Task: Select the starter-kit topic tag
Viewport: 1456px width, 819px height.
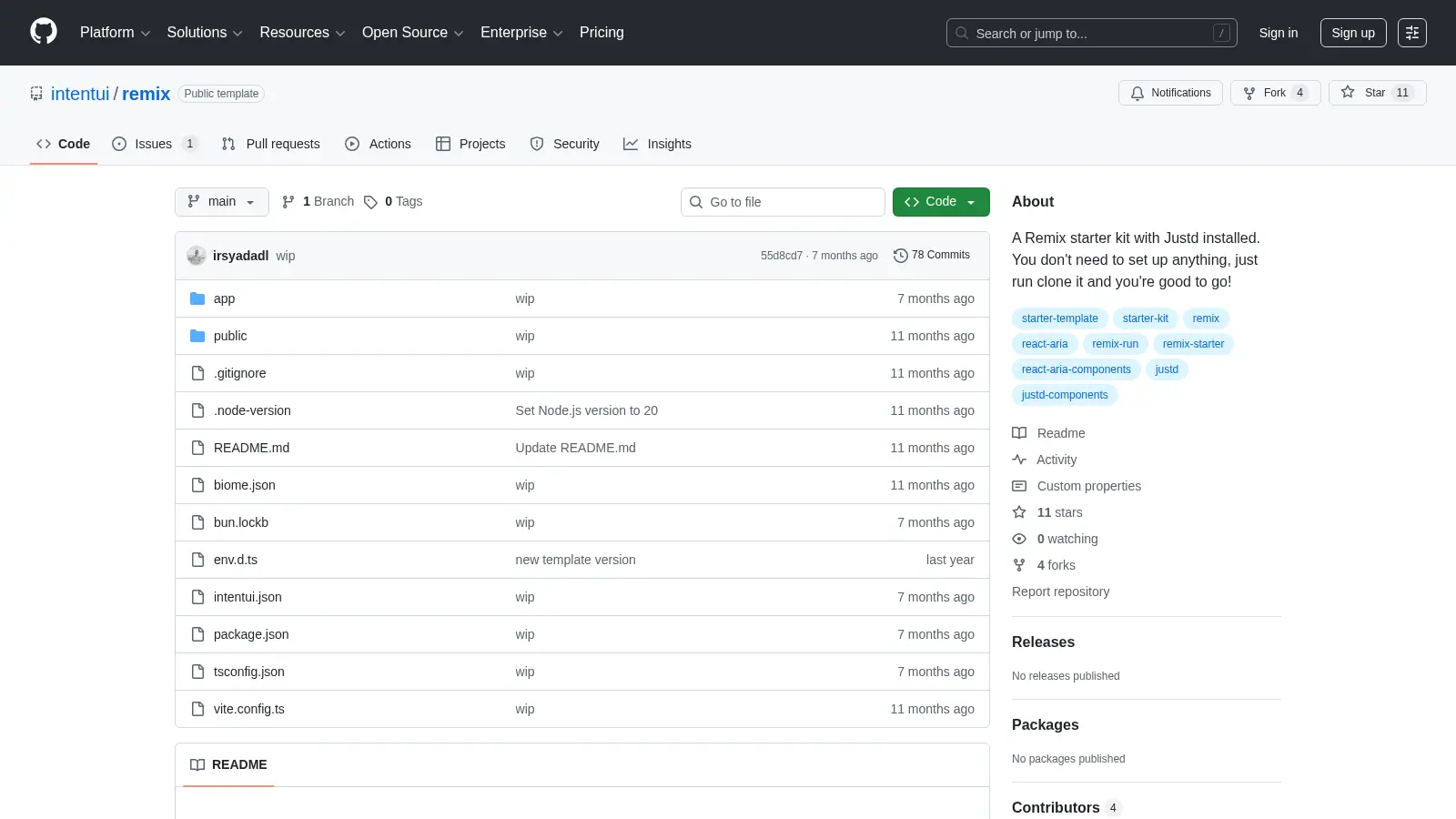Action: coord(1145,318)
